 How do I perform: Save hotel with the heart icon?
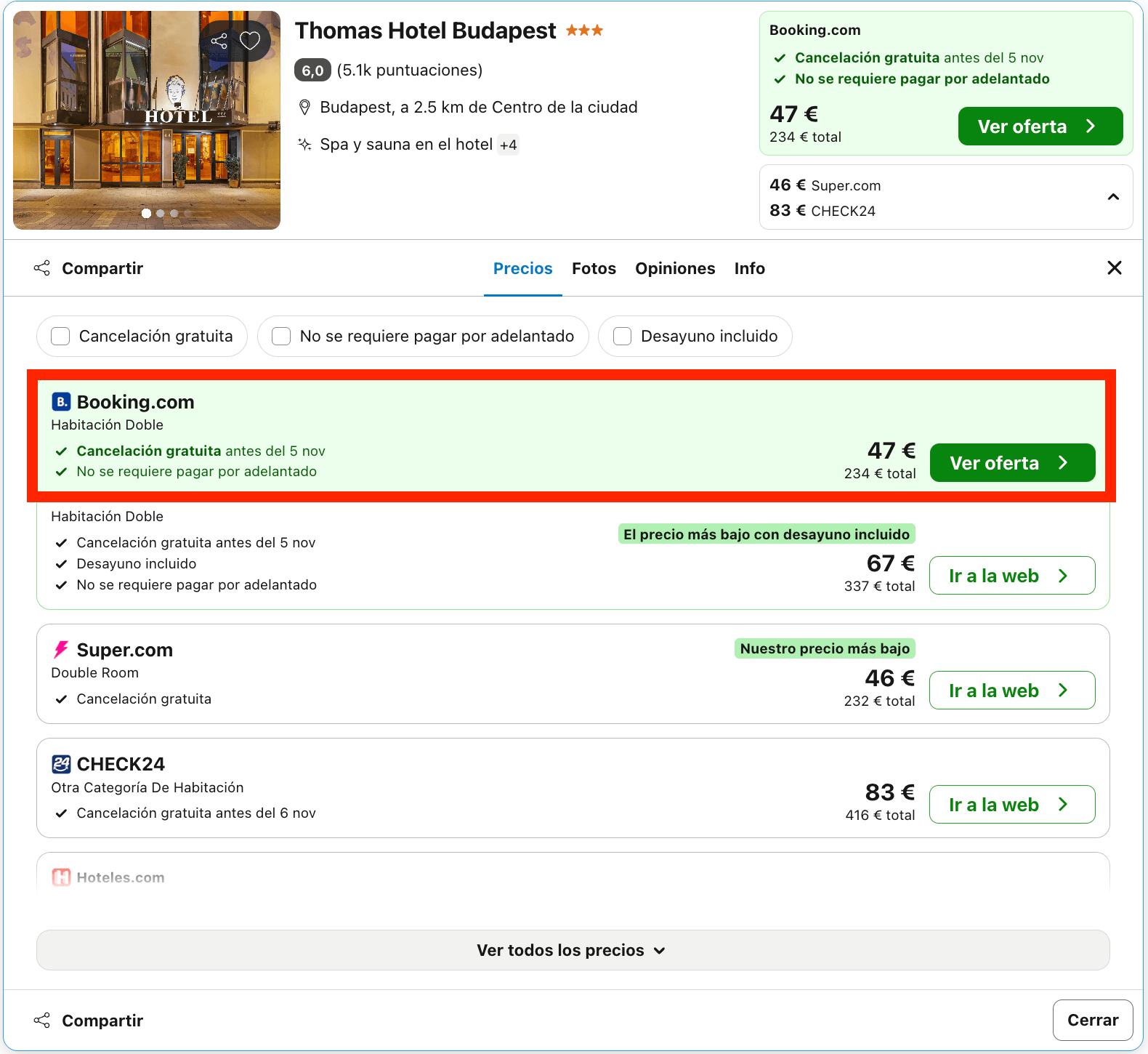250,41
